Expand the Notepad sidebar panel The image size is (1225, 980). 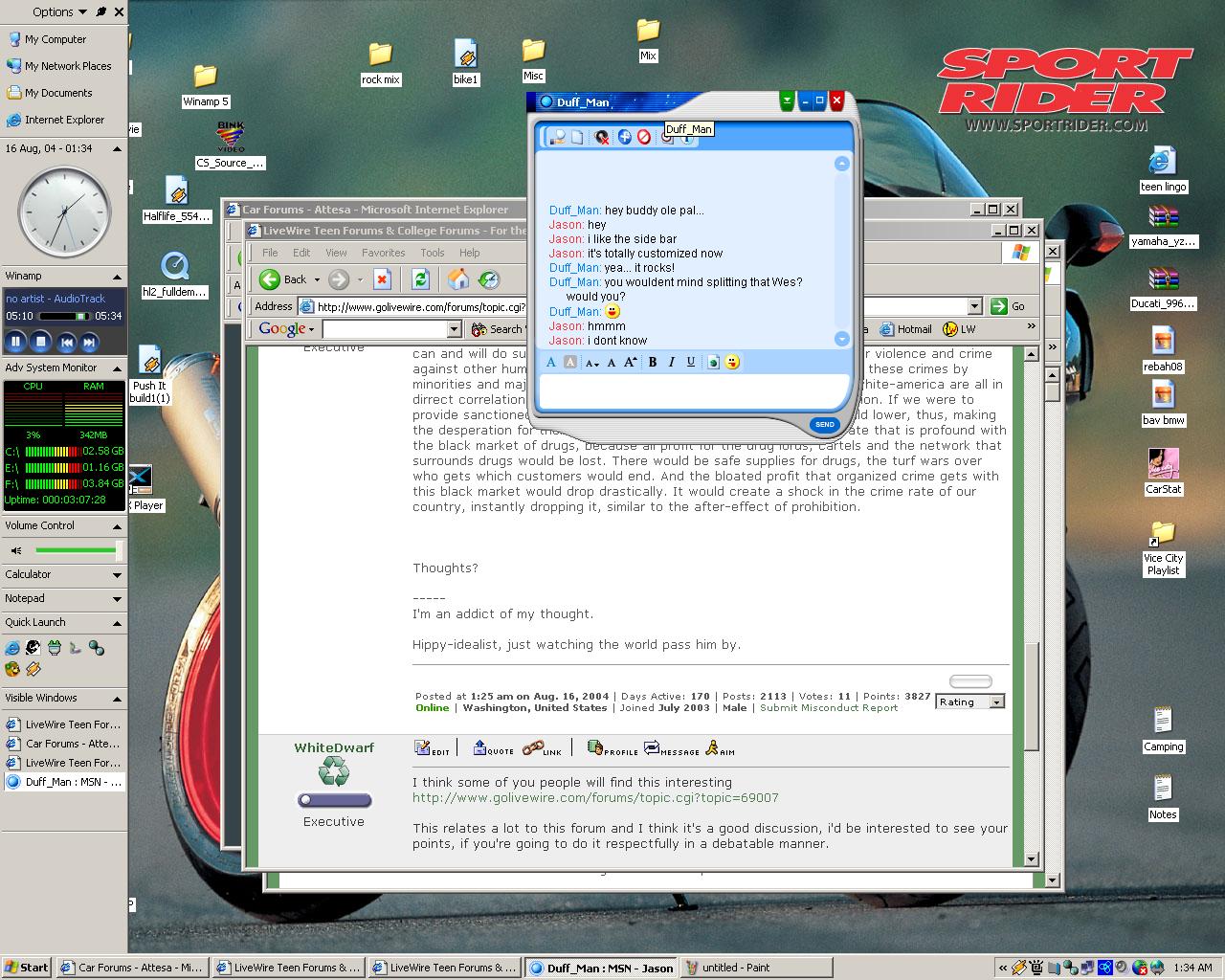point(118,599)
